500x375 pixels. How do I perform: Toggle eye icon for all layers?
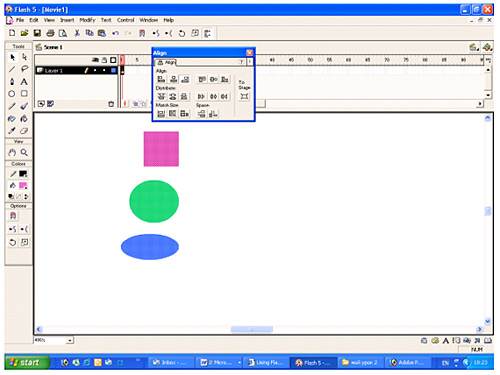click(x=95, y=60)
